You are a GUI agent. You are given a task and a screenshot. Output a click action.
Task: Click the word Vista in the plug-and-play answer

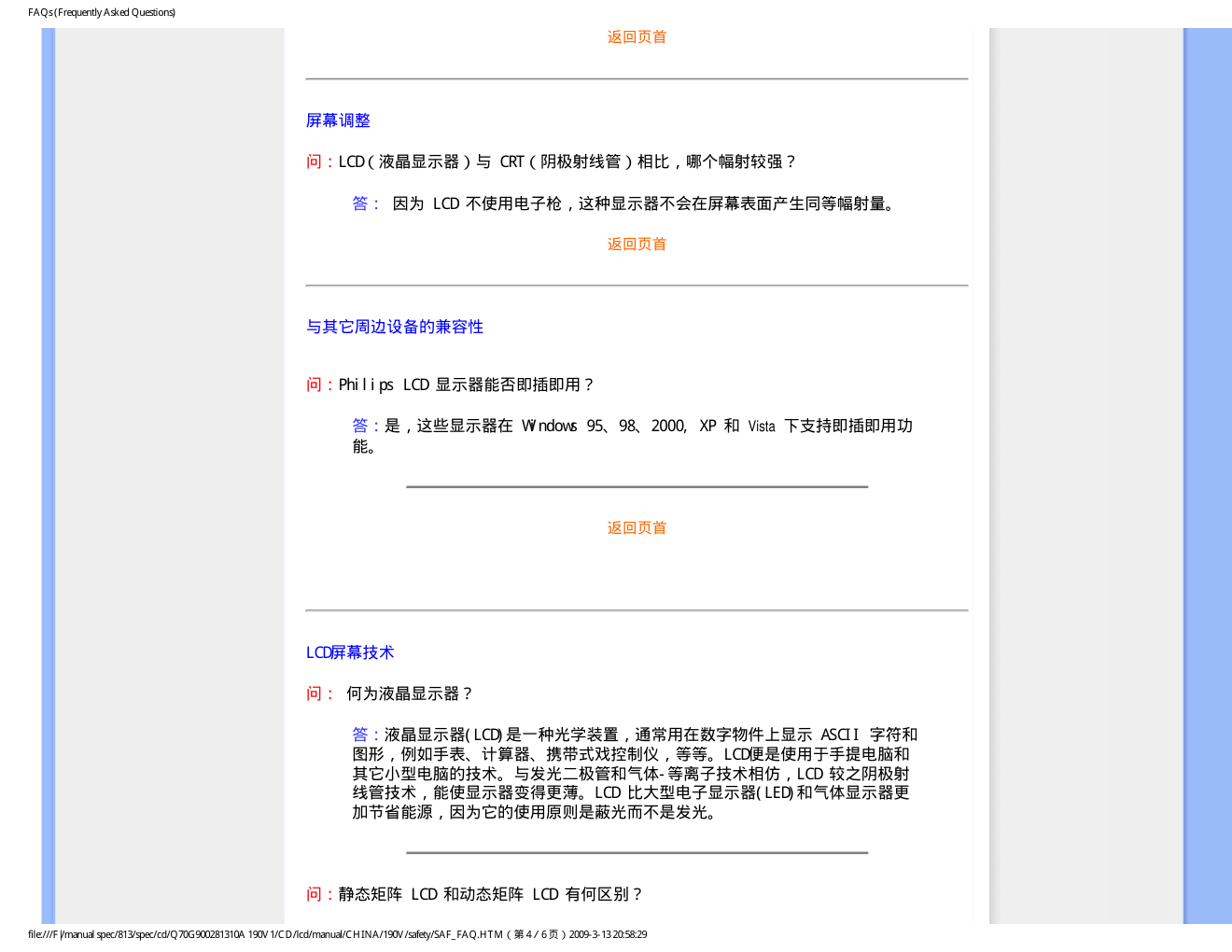click(x=762, y=427)
